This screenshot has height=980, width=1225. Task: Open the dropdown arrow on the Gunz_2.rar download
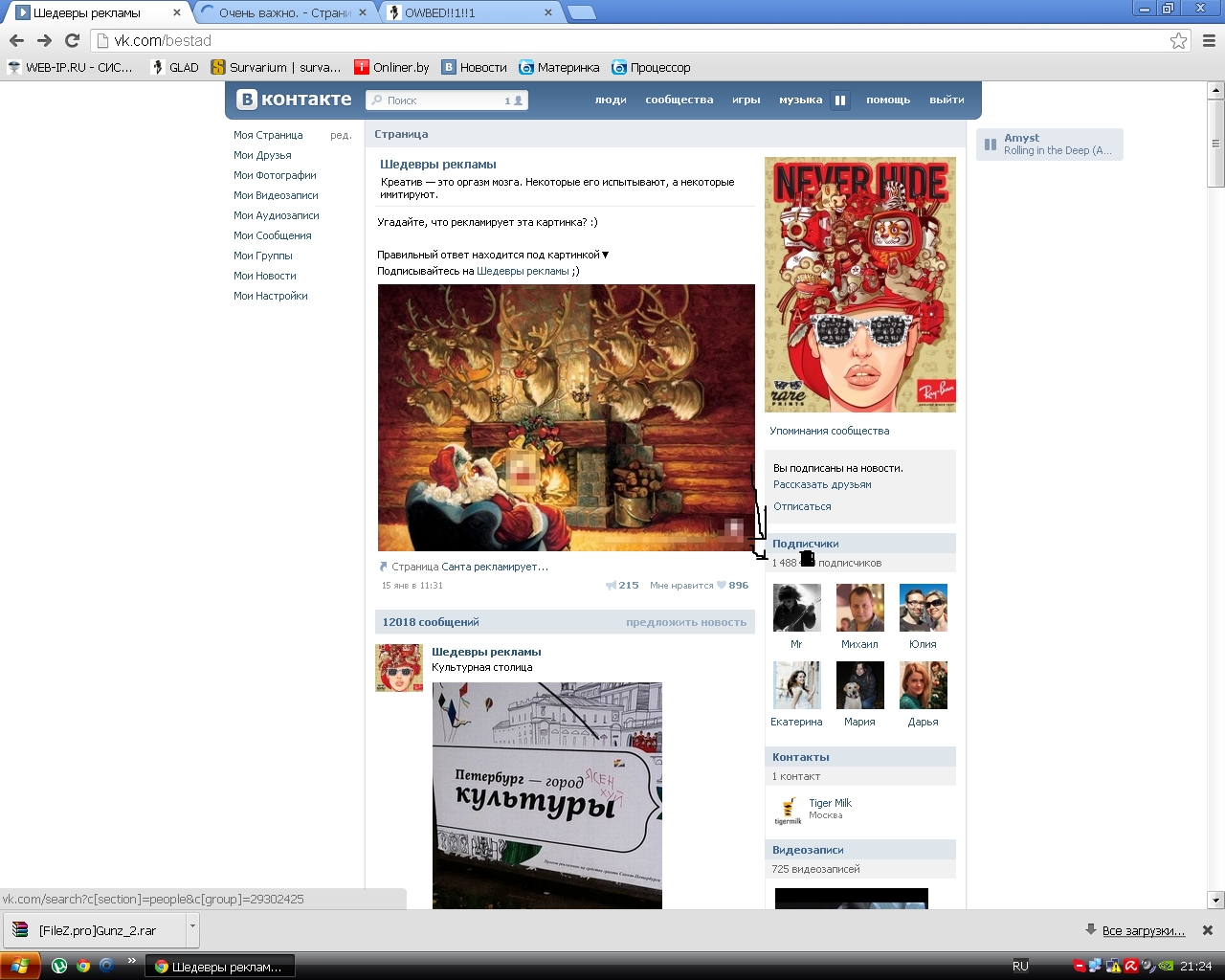(192, 926)
